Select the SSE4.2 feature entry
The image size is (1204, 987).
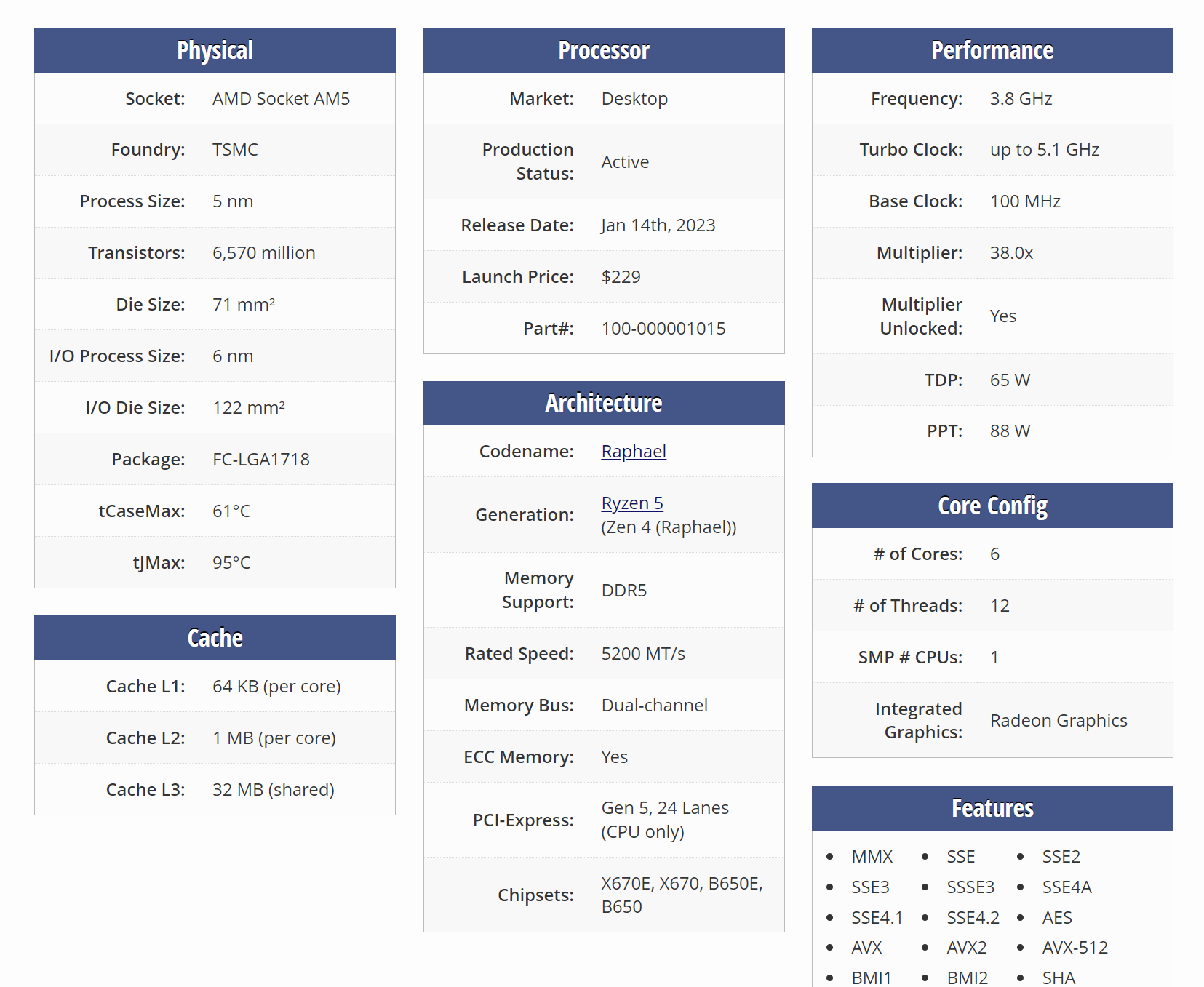(x=973, y=918)
